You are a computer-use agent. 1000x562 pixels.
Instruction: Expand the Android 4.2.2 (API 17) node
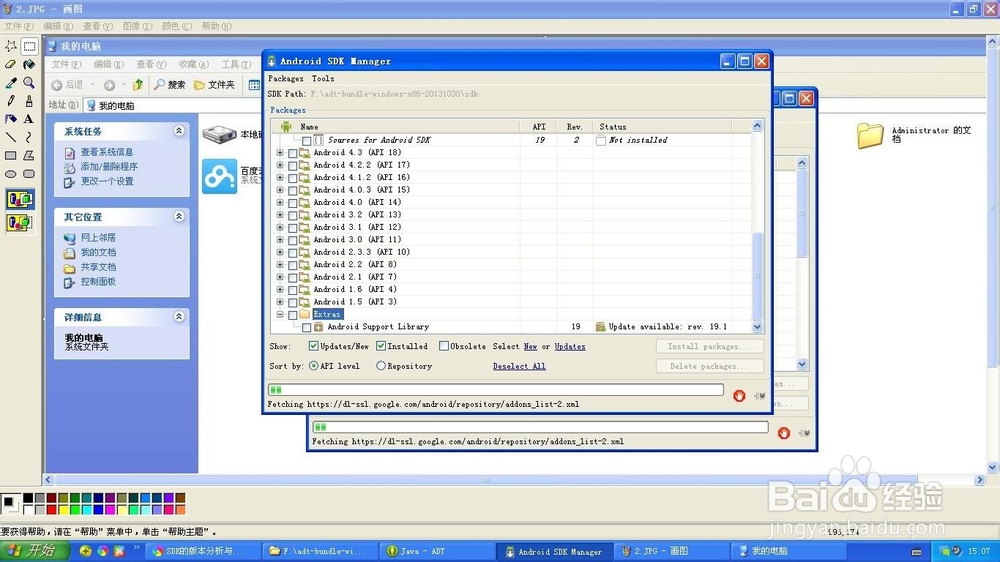pos(280,165)
